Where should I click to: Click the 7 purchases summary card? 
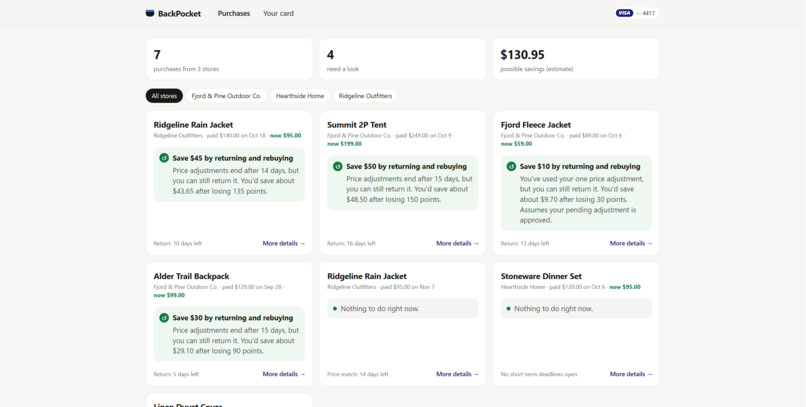[229, 59]
